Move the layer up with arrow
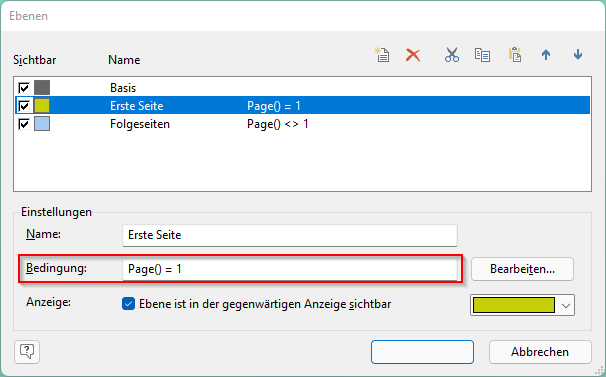 pyautogui.click(x=546, y=55)
